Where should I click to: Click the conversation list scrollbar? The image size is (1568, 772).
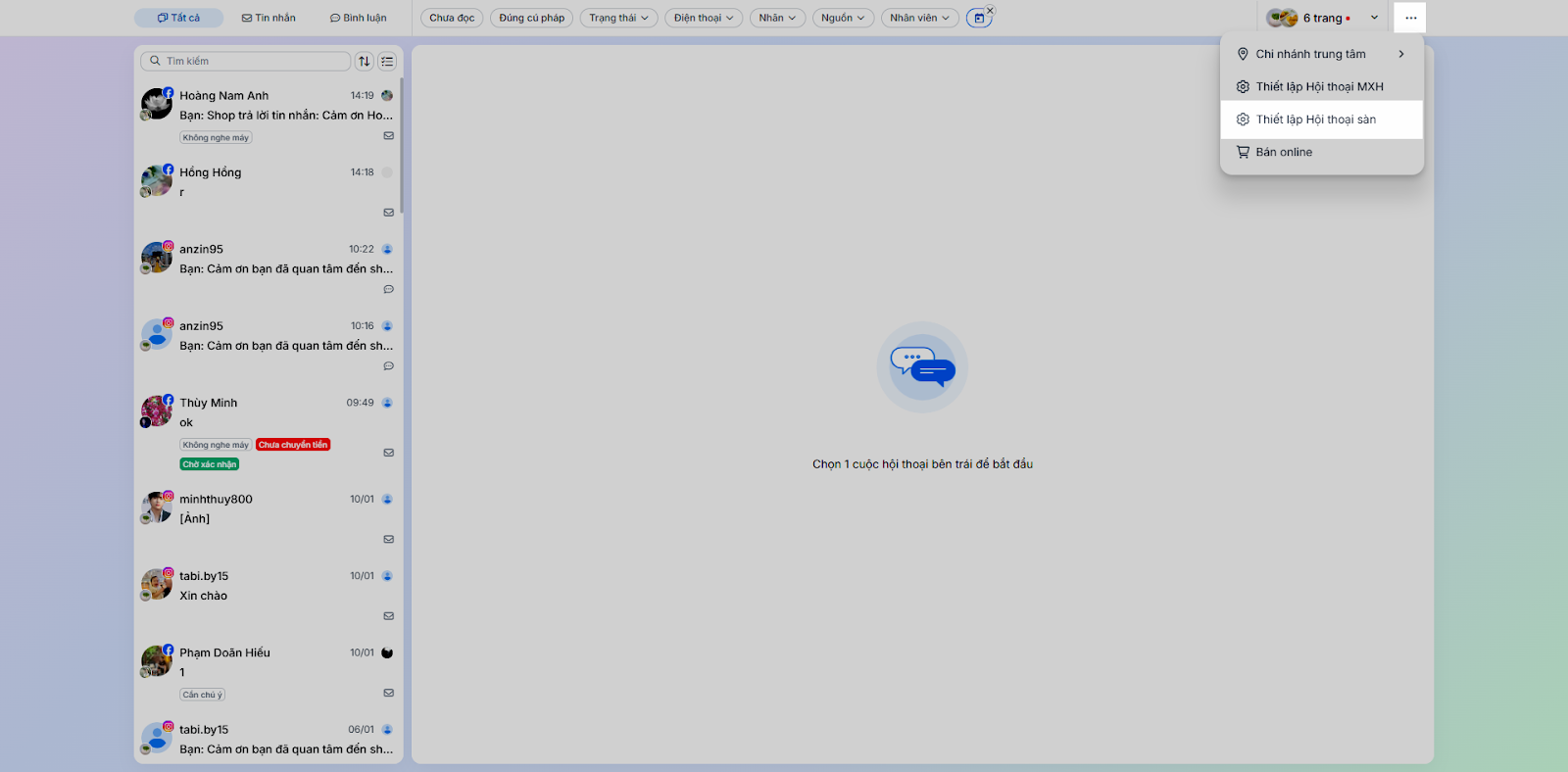coord(402,147)
